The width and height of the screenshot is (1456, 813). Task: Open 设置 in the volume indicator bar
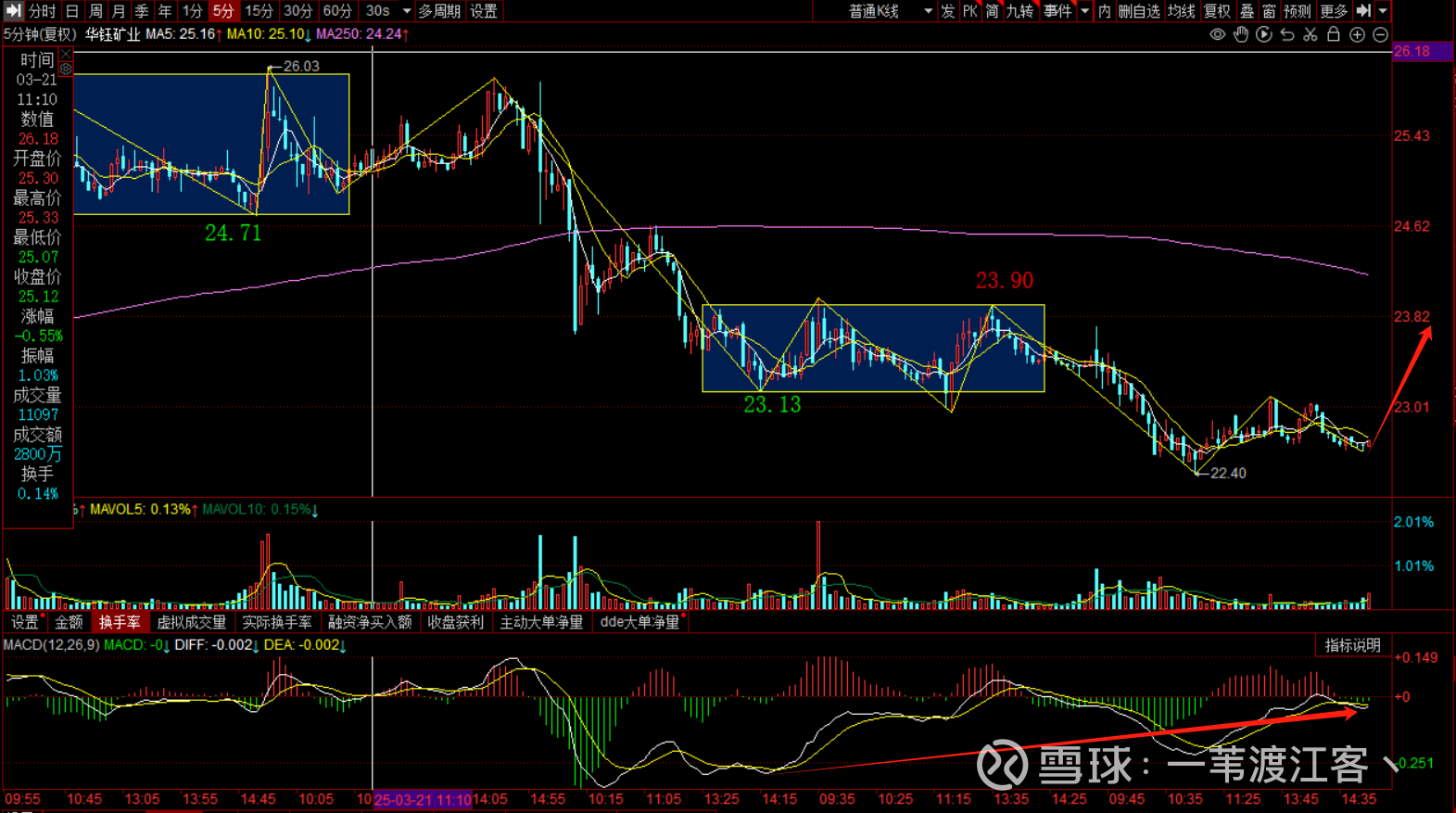click(25, 622)
